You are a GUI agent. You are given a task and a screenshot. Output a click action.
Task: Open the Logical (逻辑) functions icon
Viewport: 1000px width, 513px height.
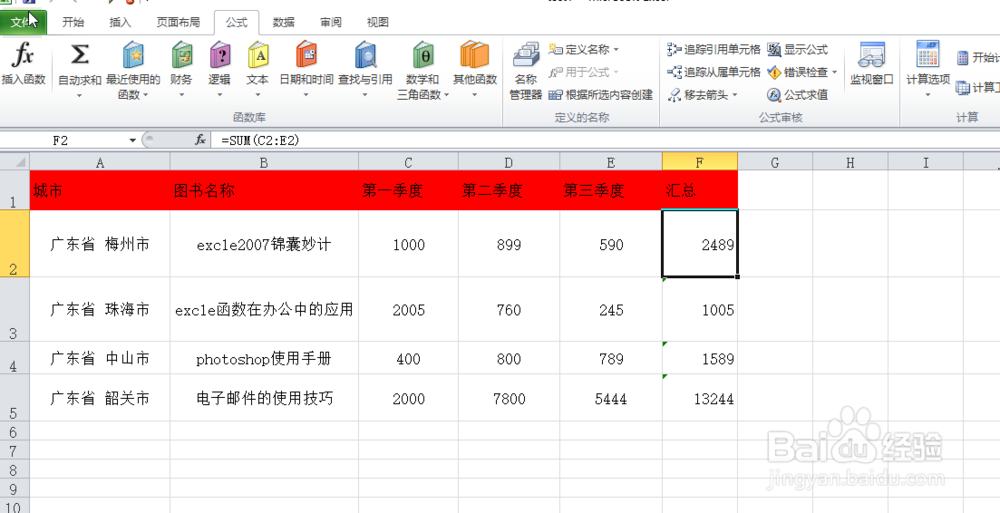pos(220,55)
